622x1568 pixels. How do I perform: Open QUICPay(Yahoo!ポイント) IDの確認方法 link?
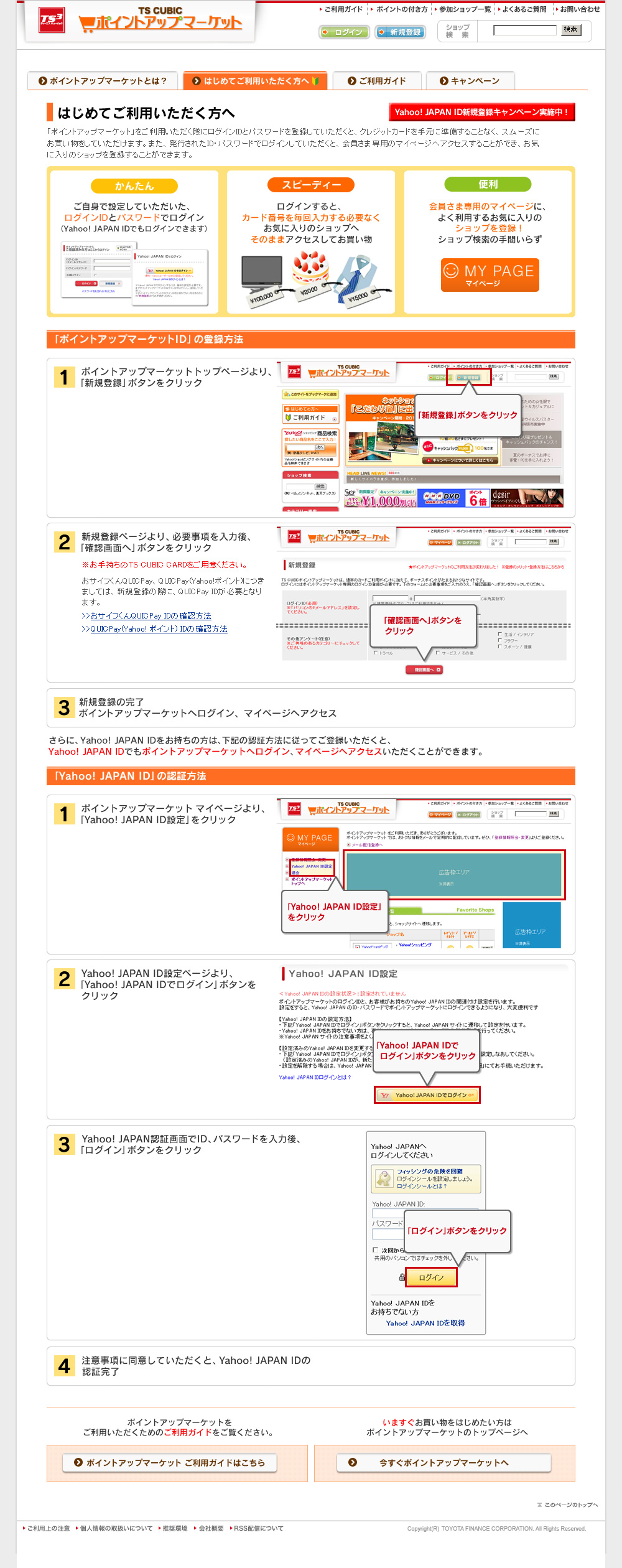[x=159, y=629]
